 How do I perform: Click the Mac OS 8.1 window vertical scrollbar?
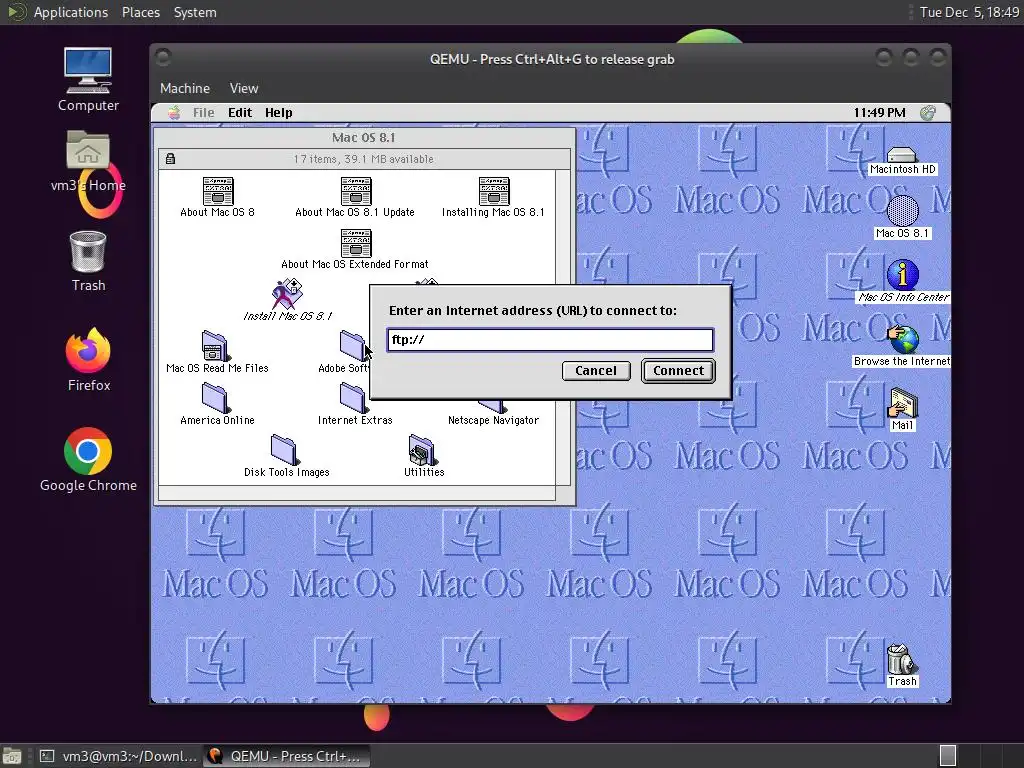[x=563, y=328]
